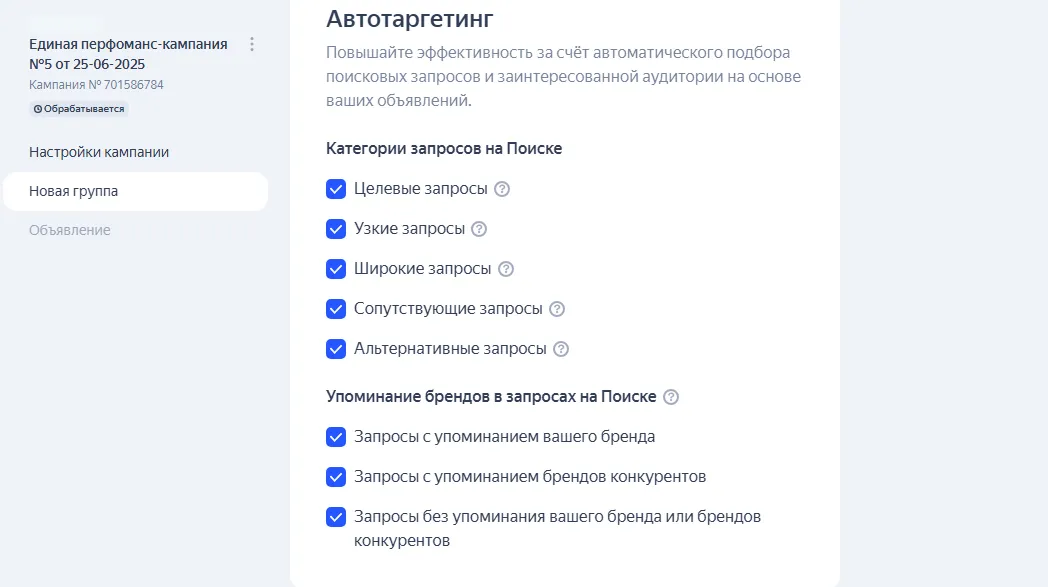
Task: Go to Объявление step in sidebar
Action: click(70, 230)
